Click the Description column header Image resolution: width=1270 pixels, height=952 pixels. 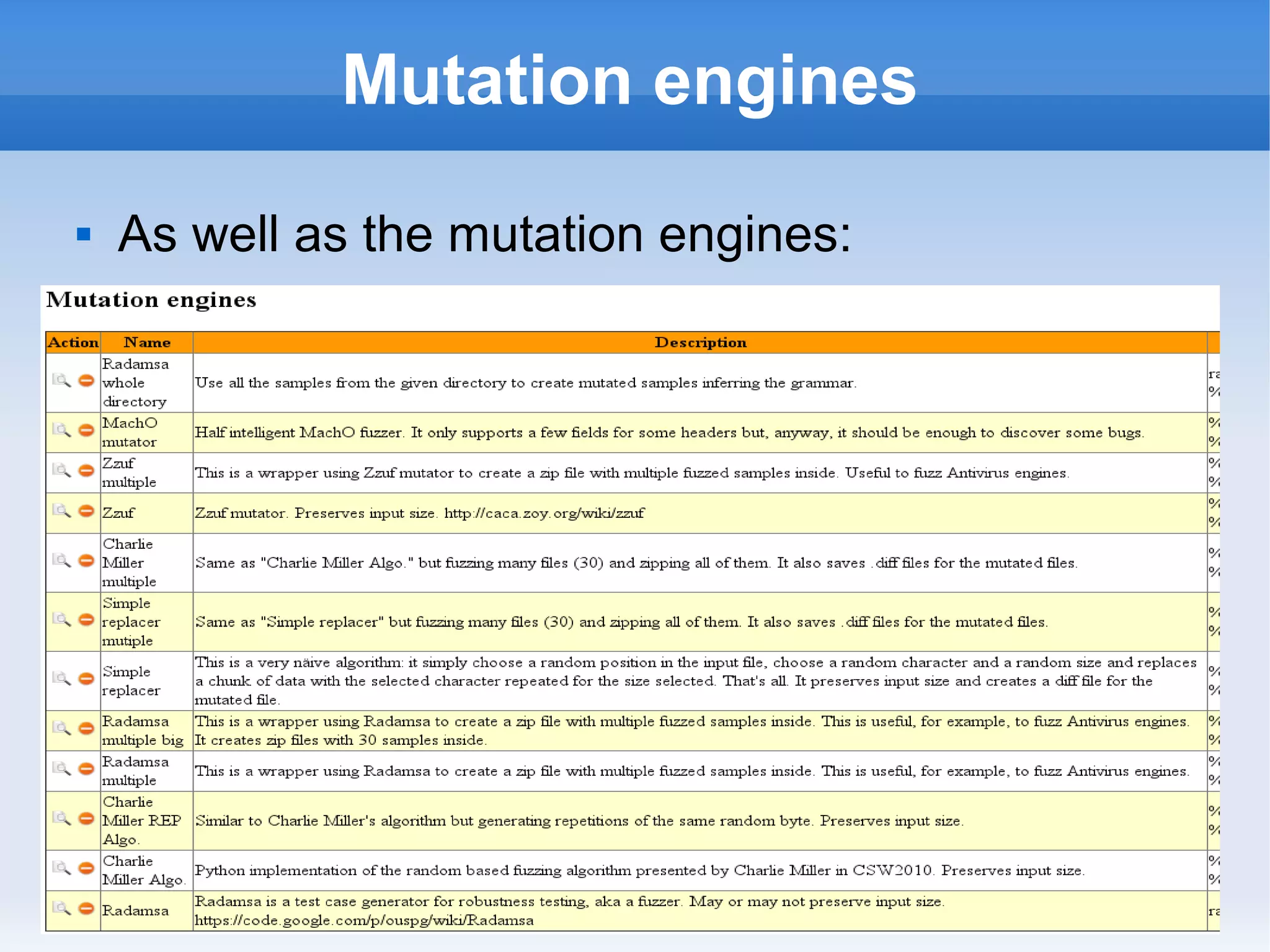click(x=701, y=342)
